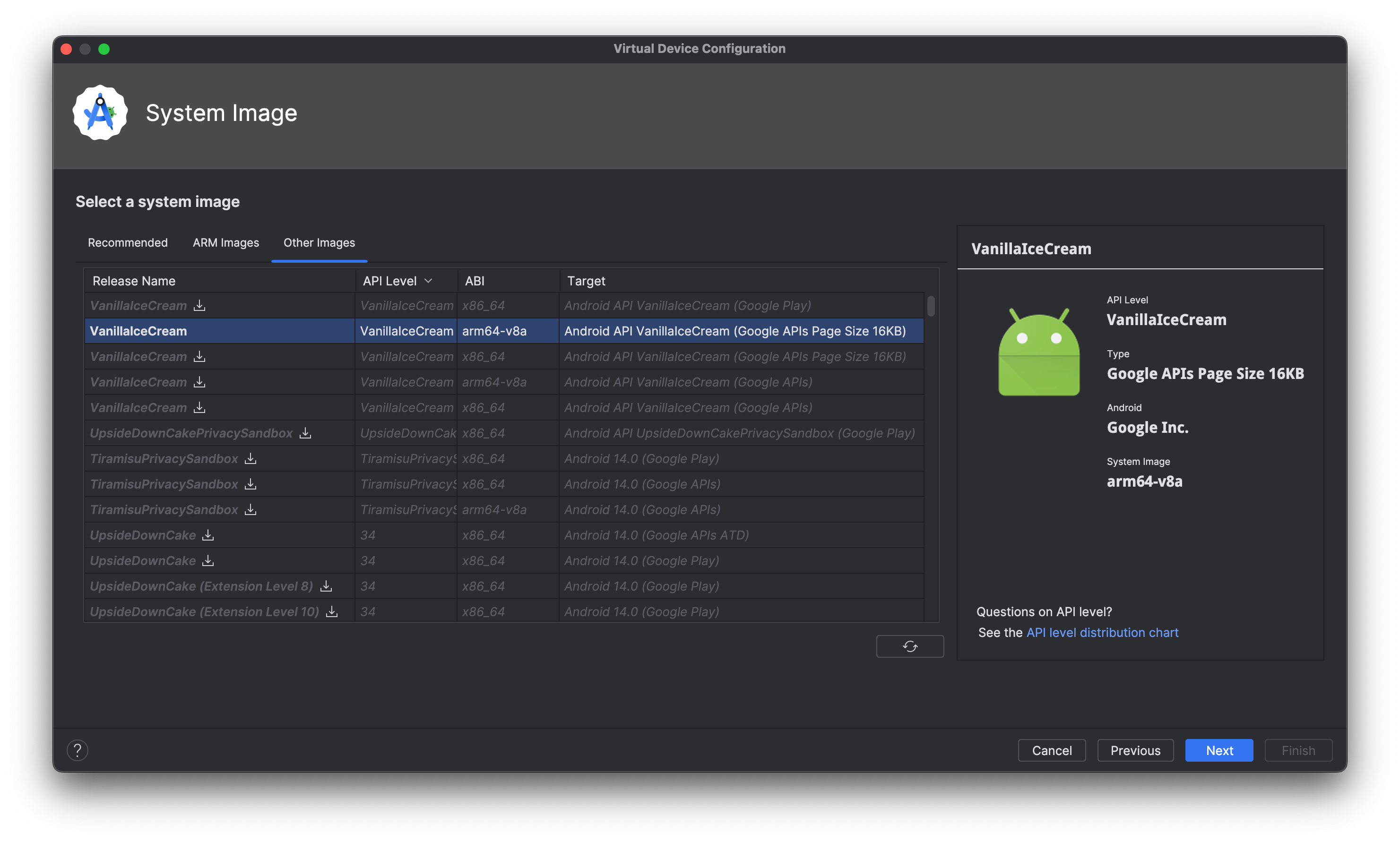Click the Android Studio rocket icon
The height and width of the screenshot is (842, 1400).
(100, 113)
